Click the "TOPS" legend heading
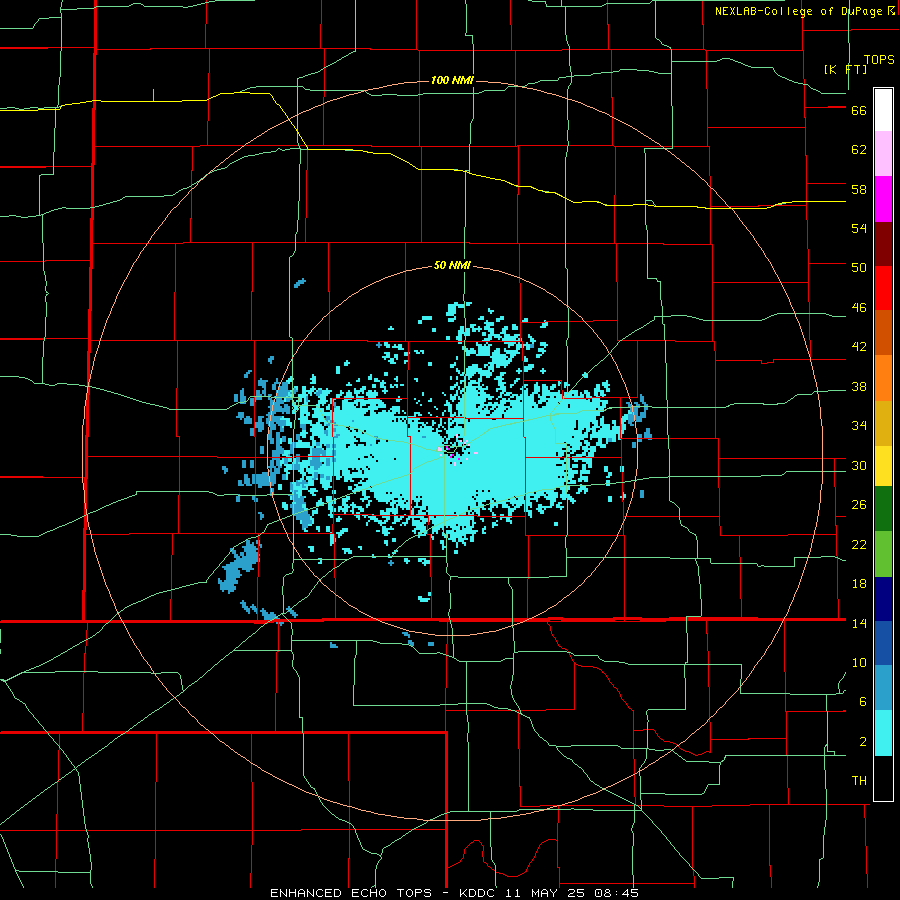900x900 pixels. tap(879, 60)
